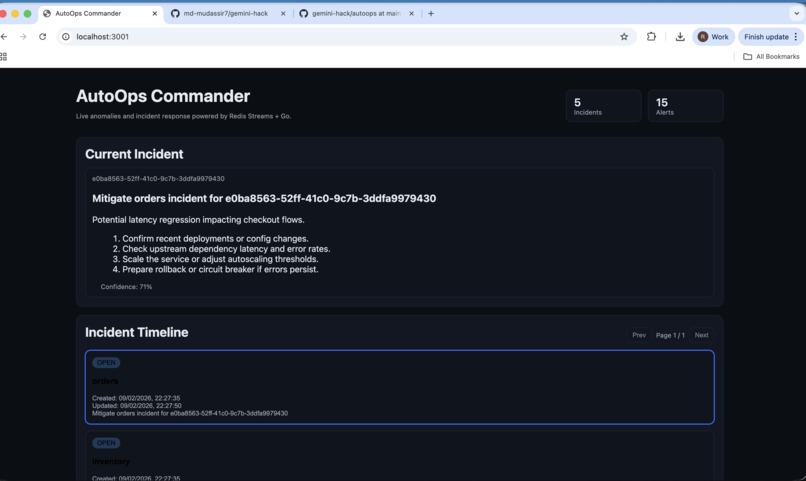The height and width of the screenshot is (481, 806).
Task: Close the gemini-hack/autoops tab
Action: pos(411,13)
